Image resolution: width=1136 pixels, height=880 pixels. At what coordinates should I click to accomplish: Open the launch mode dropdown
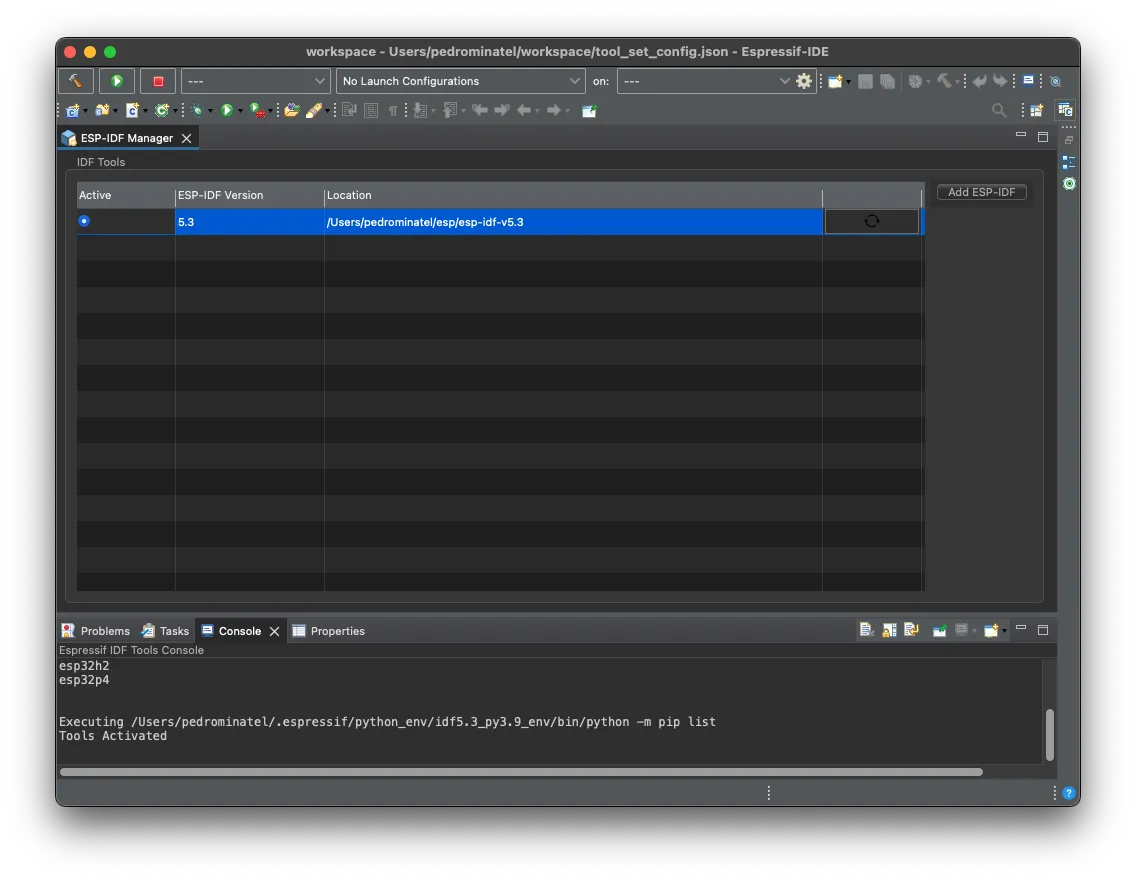point(256,81)
